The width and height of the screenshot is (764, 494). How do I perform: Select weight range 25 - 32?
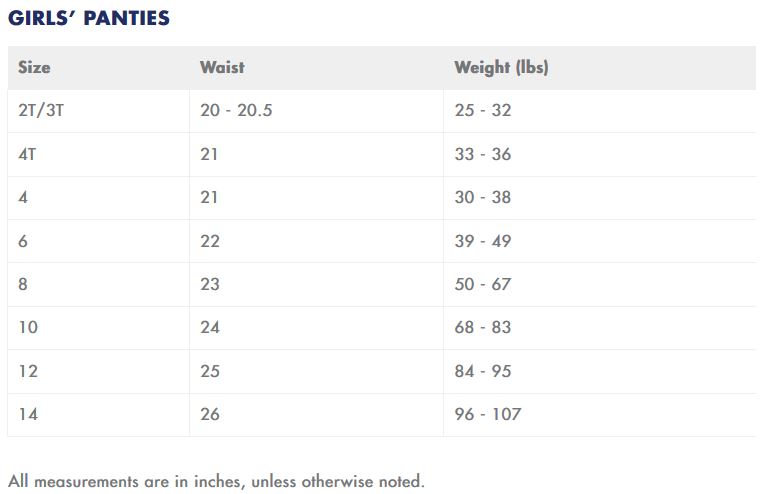pyautogui.click(x=483, y=110)
